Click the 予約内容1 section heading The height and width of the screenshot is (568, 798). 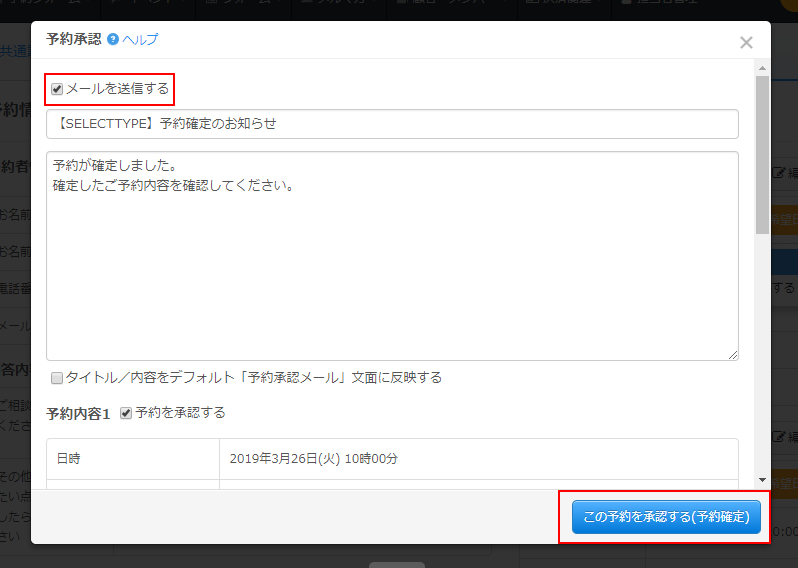tap(79, 413)
